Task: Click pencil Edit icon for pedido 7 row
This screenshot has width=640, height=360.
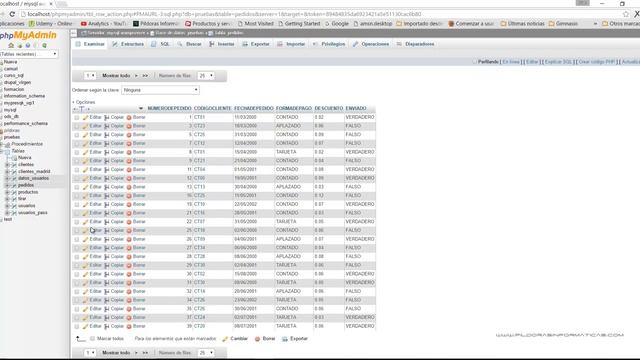Action: click(85, 144)
